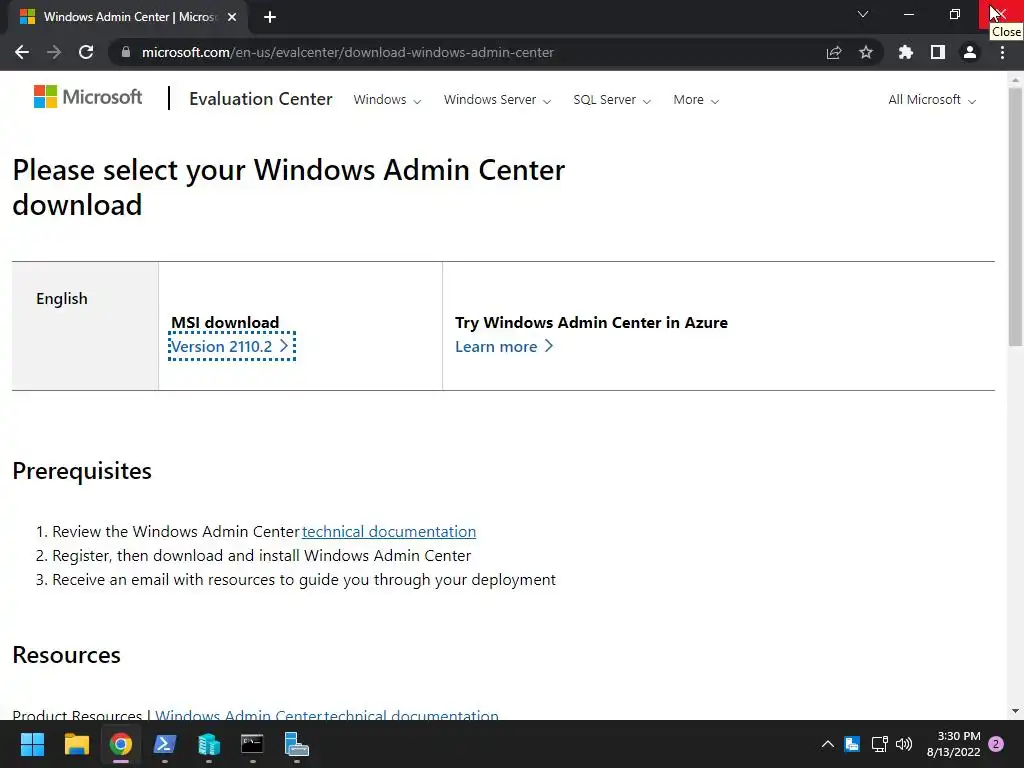The height and width of the screenshot is (768, 1024).
Task: Open a new browser tab
Action: (270, 17)
